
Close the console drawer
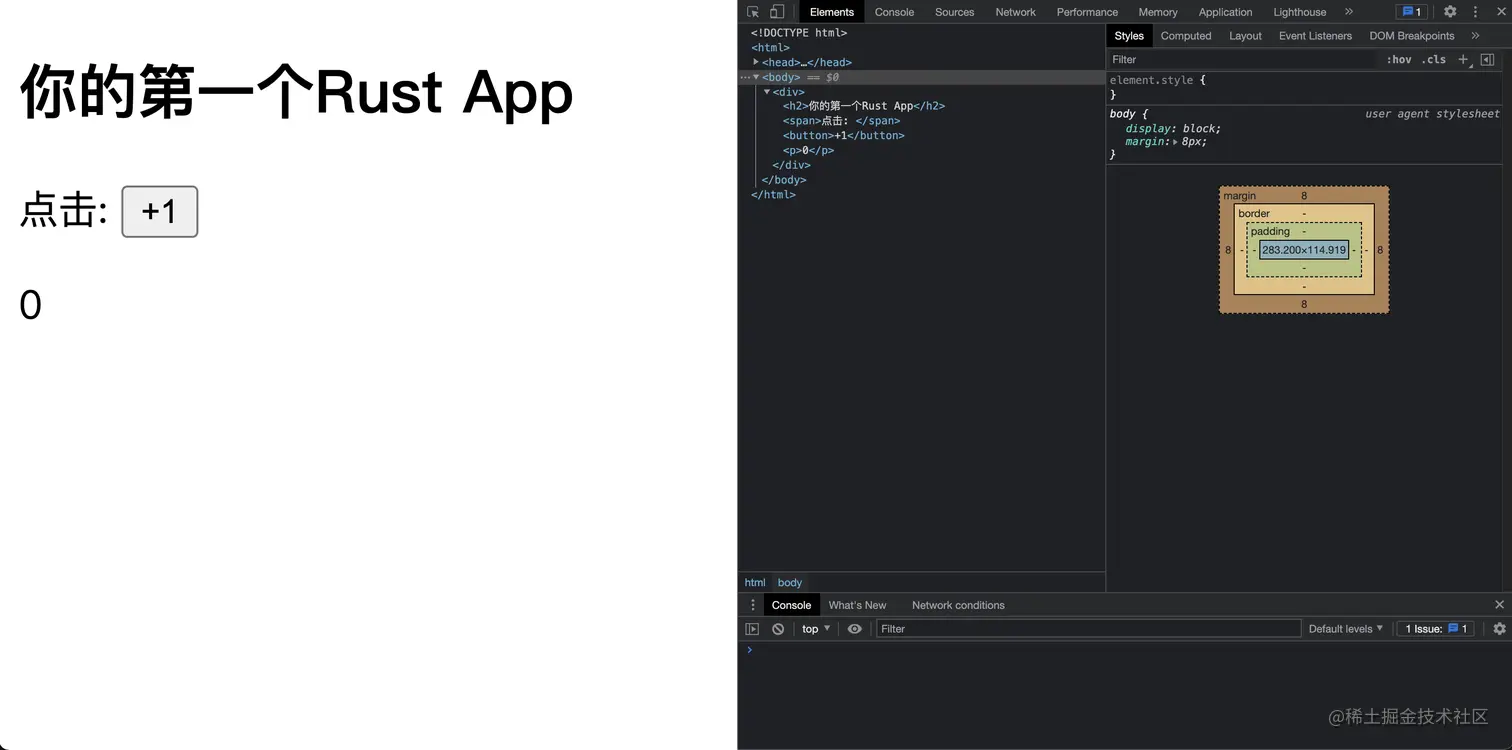pyautogui.click(x=1499, y=605)
